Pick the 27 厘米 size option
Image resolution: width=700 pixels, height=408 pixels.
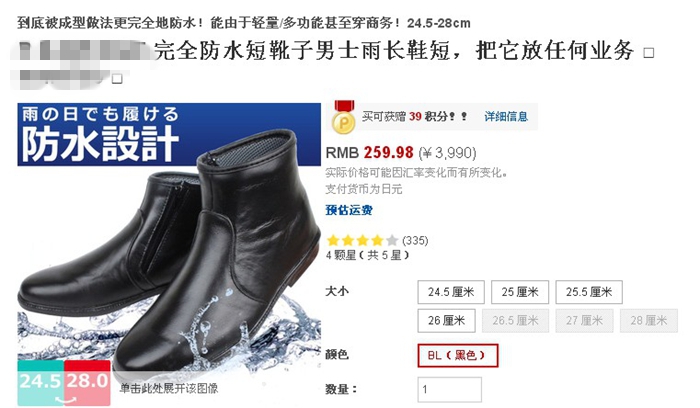[584, 321]
